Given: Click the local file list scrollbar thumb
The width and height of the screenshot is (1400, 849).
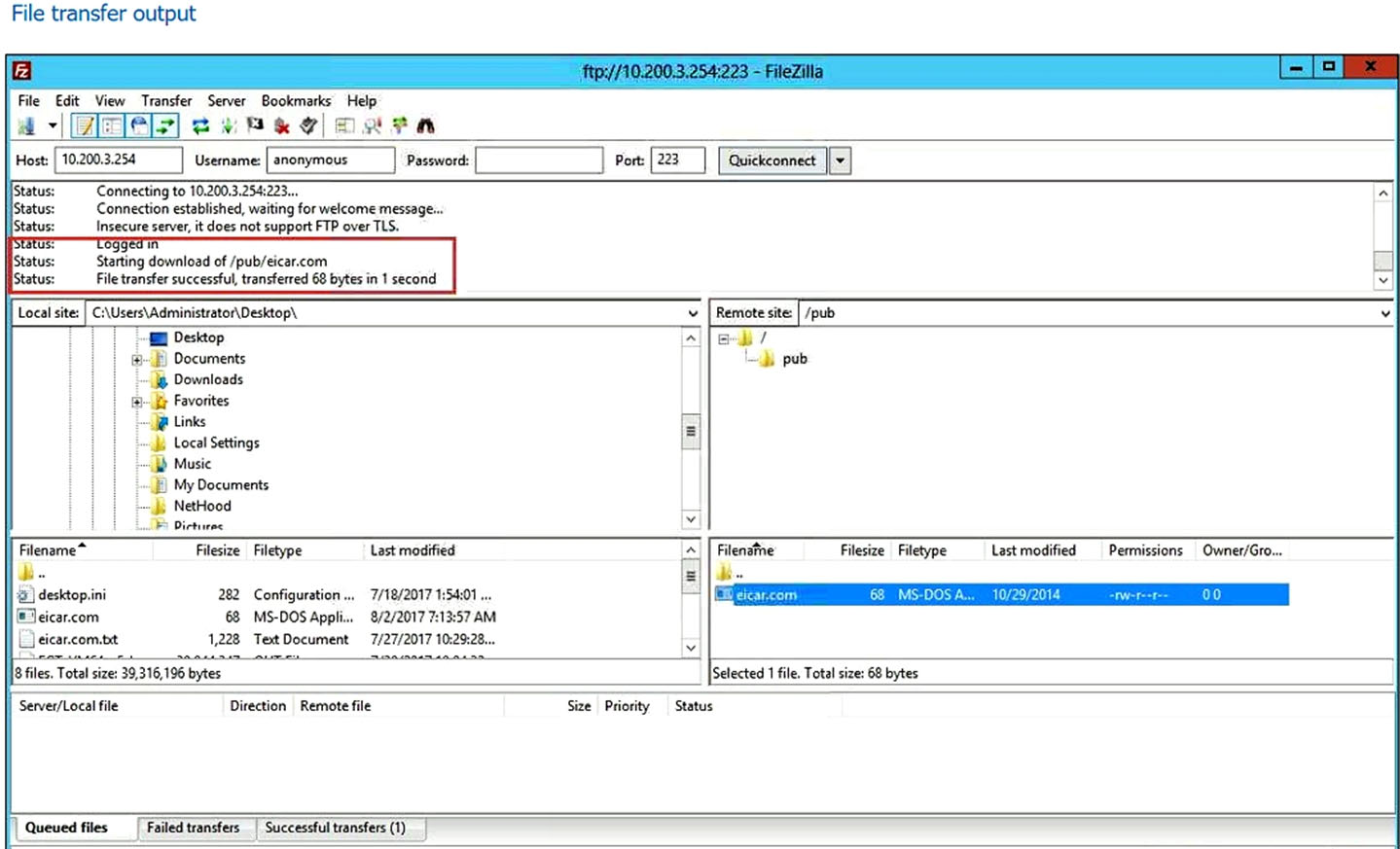Looking at the screenshot, I should [691, 576].
